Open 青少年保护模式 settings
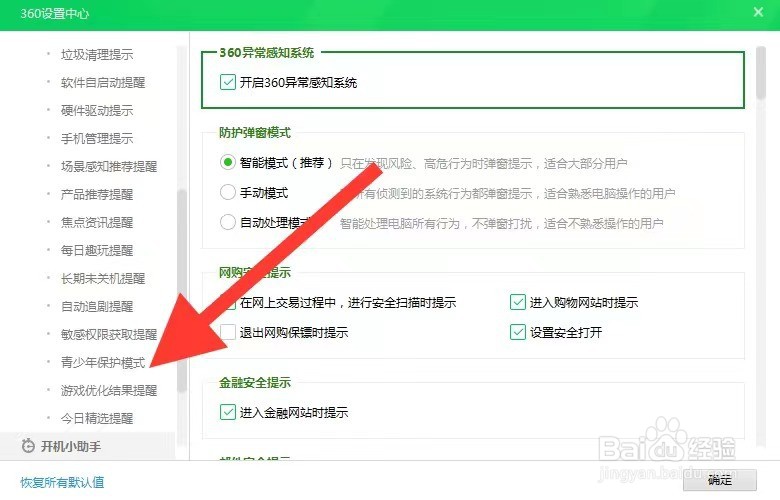The height and width of the screenshot is (500, 780). (x=103, y=362)
